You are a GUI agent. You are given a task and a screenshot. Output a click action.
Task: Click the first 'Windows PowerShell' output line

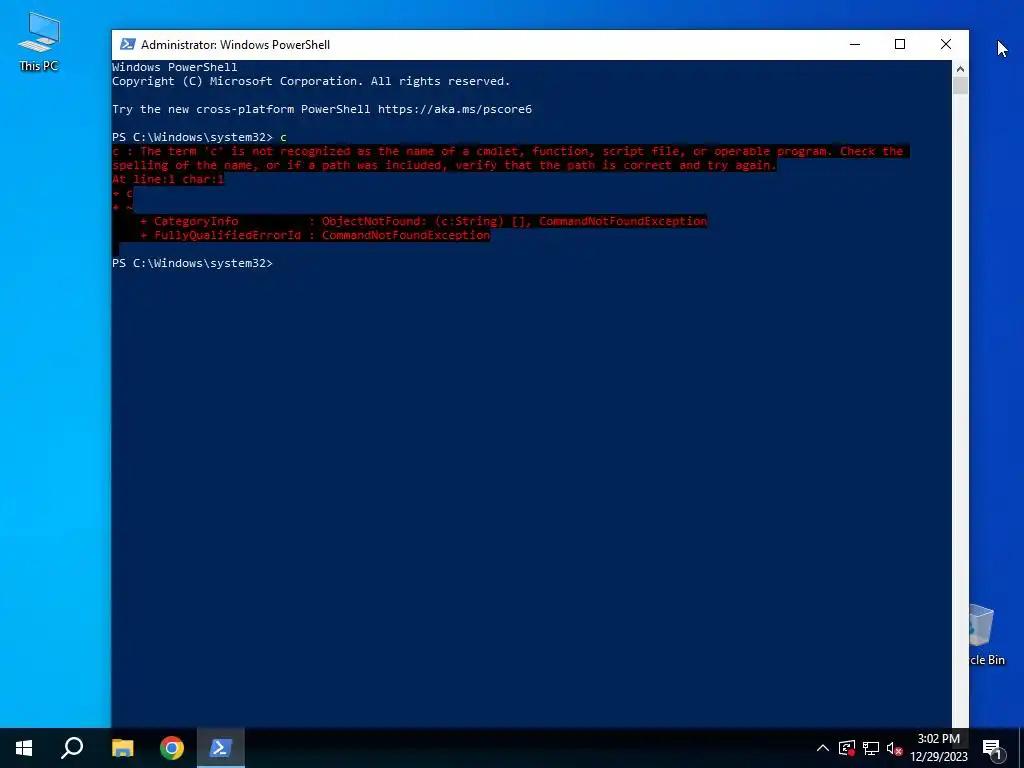point(174,67)
